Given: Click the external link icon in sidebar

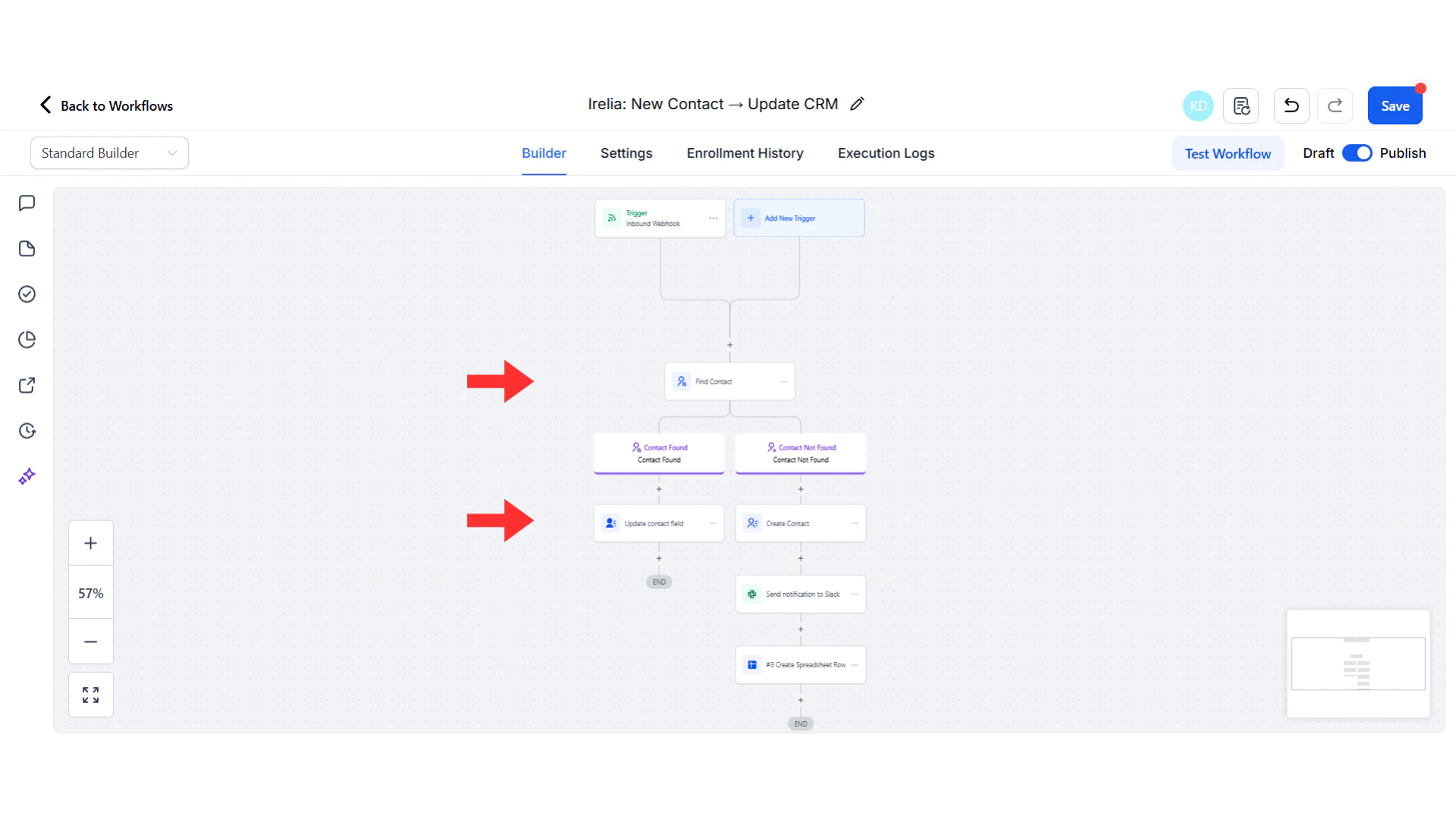Looking at the screenshot, I should tap(27, 384).
